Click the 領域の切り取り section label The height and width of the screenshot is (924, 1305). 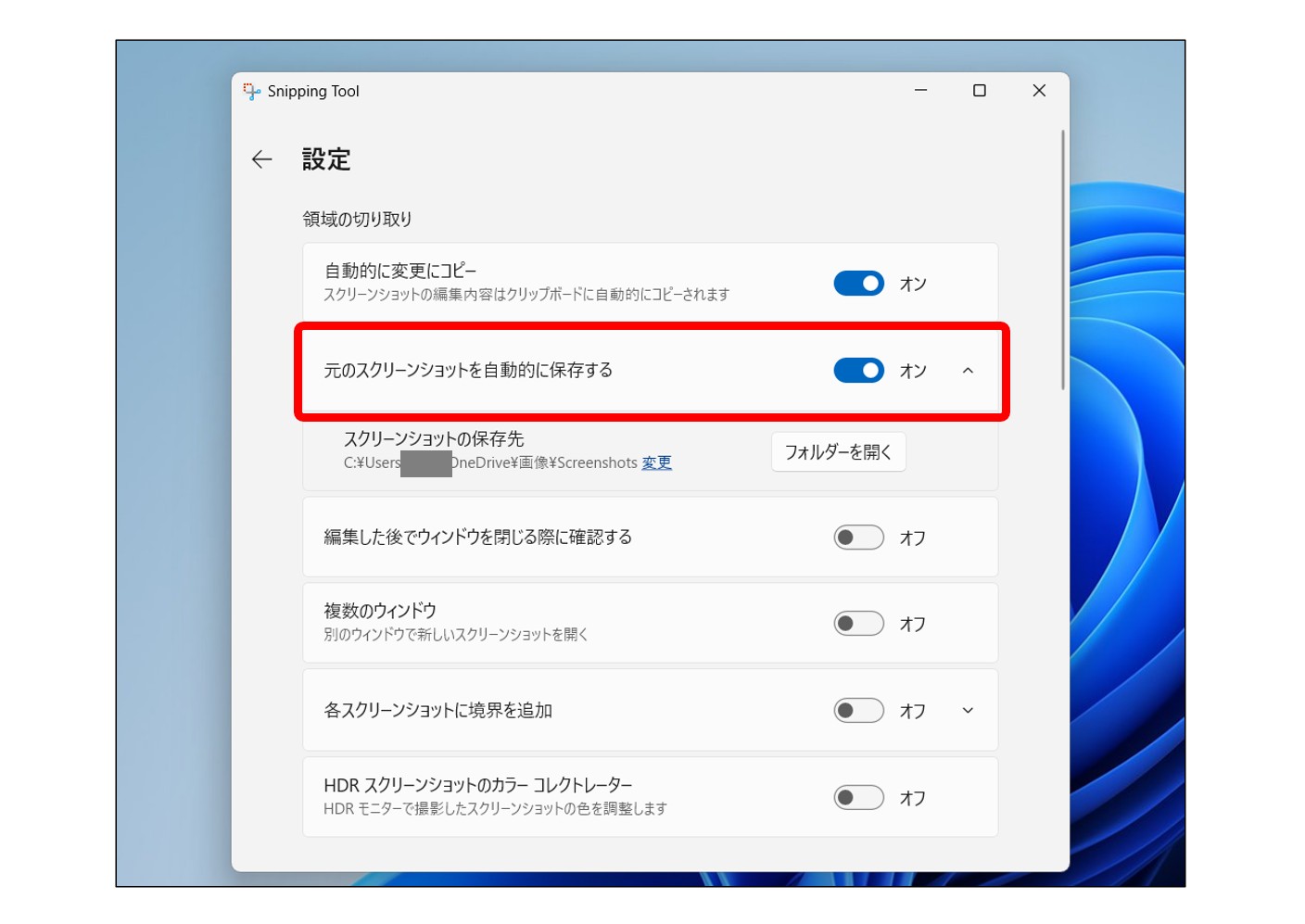coord(357,219)
